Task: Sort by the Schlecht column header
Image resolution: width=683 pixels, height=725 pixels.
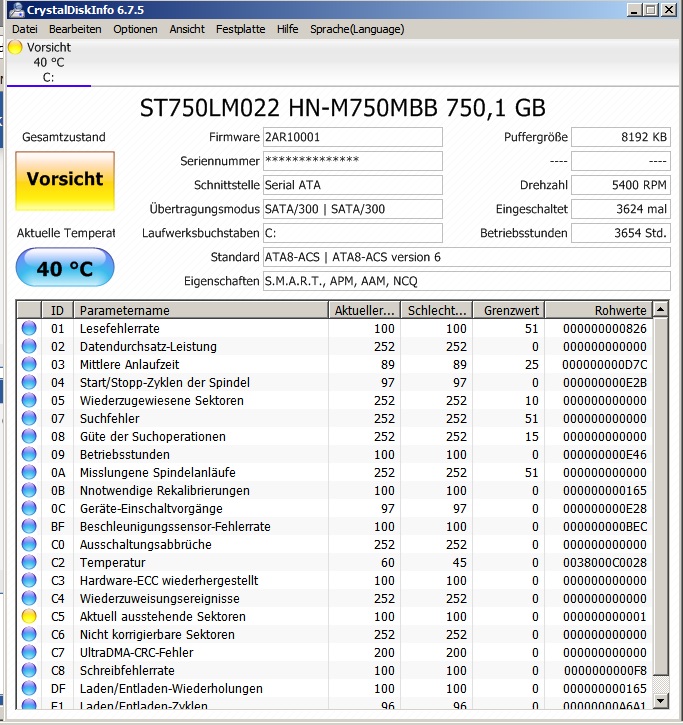Action: click(437, 310)
